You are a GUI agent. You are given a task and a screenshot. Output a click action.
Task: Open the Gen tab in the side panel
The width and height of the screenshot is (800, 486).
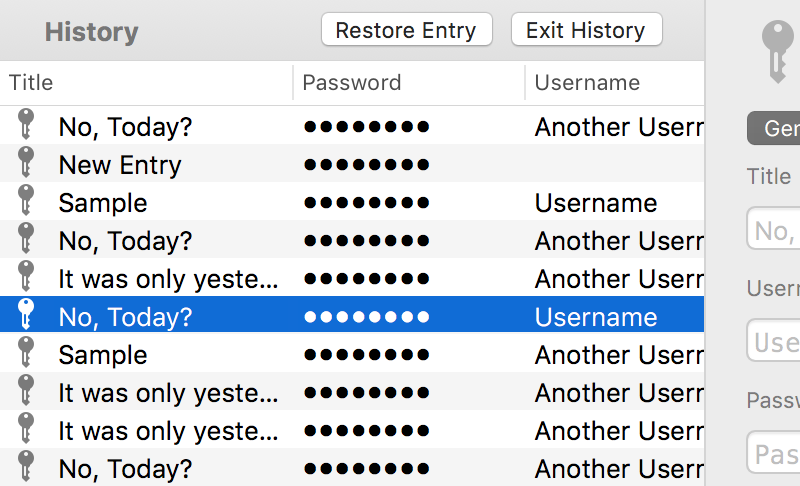[773, 128]
